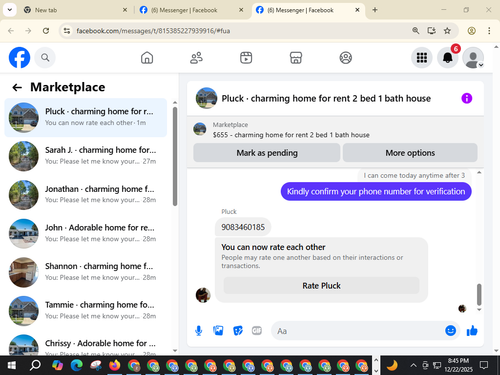Open the Pluck conversation in list
The width and height of the screenshot is (500, 375).
pos(86,117)
